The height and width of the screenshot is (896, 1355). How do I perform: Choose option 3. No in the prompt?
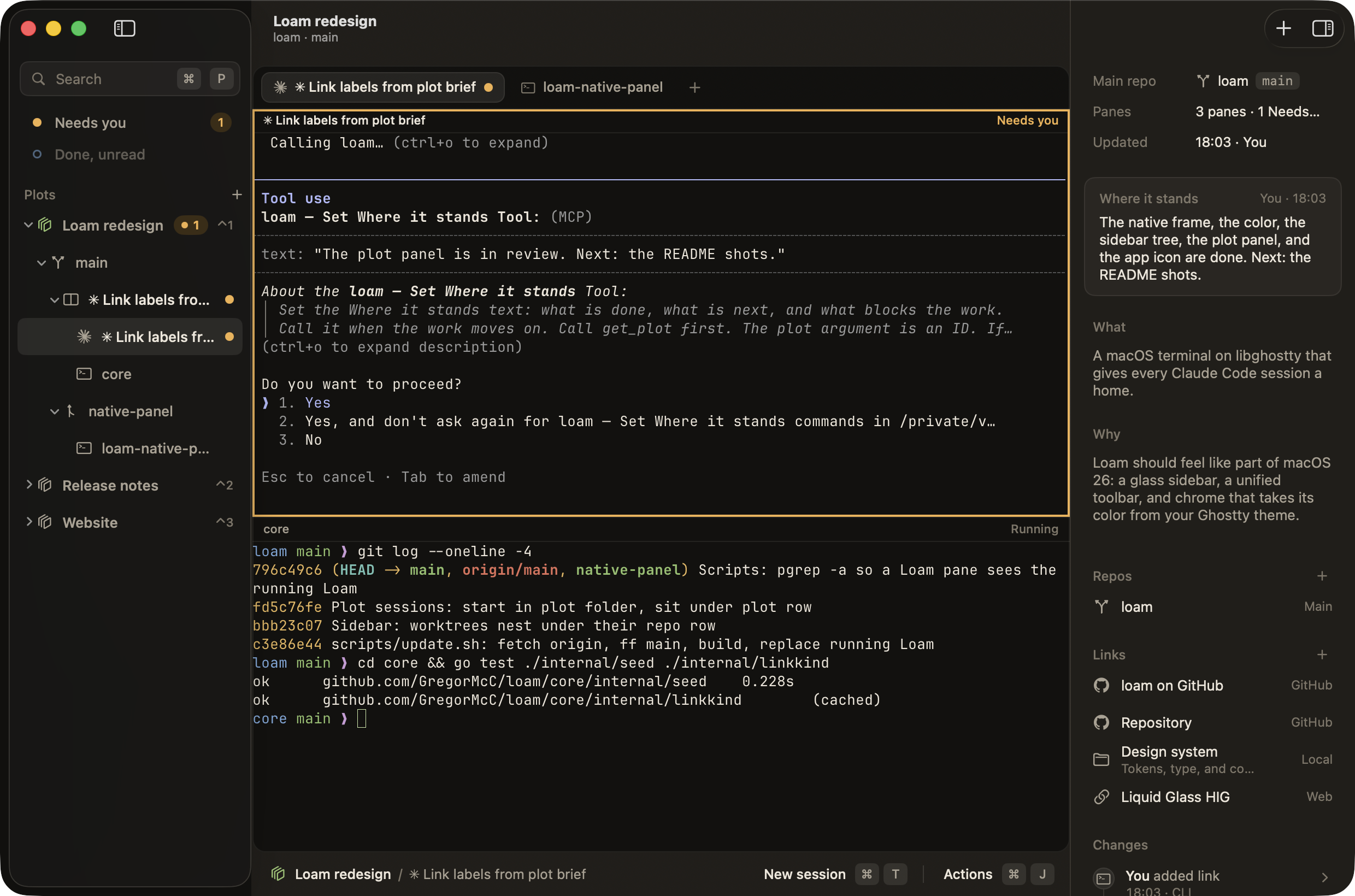pyautogui.click(x=300, y=439)
